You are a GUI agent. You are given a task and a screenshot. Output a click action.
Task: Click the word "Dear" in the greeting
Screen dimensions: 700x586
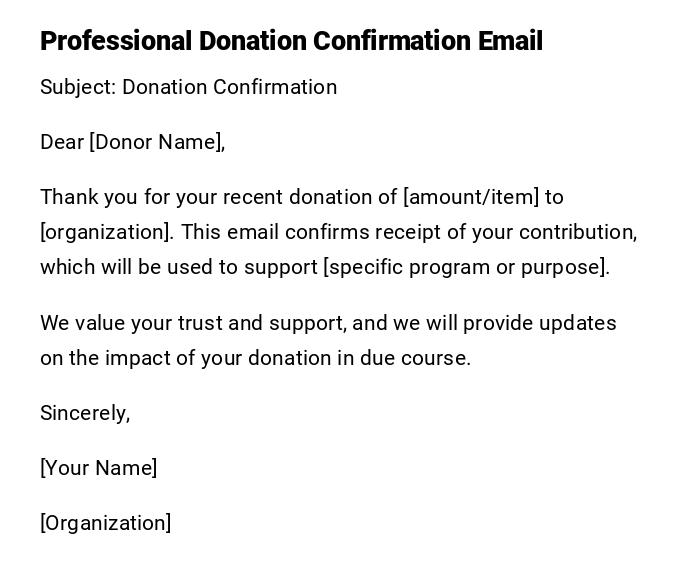(62, 142)
